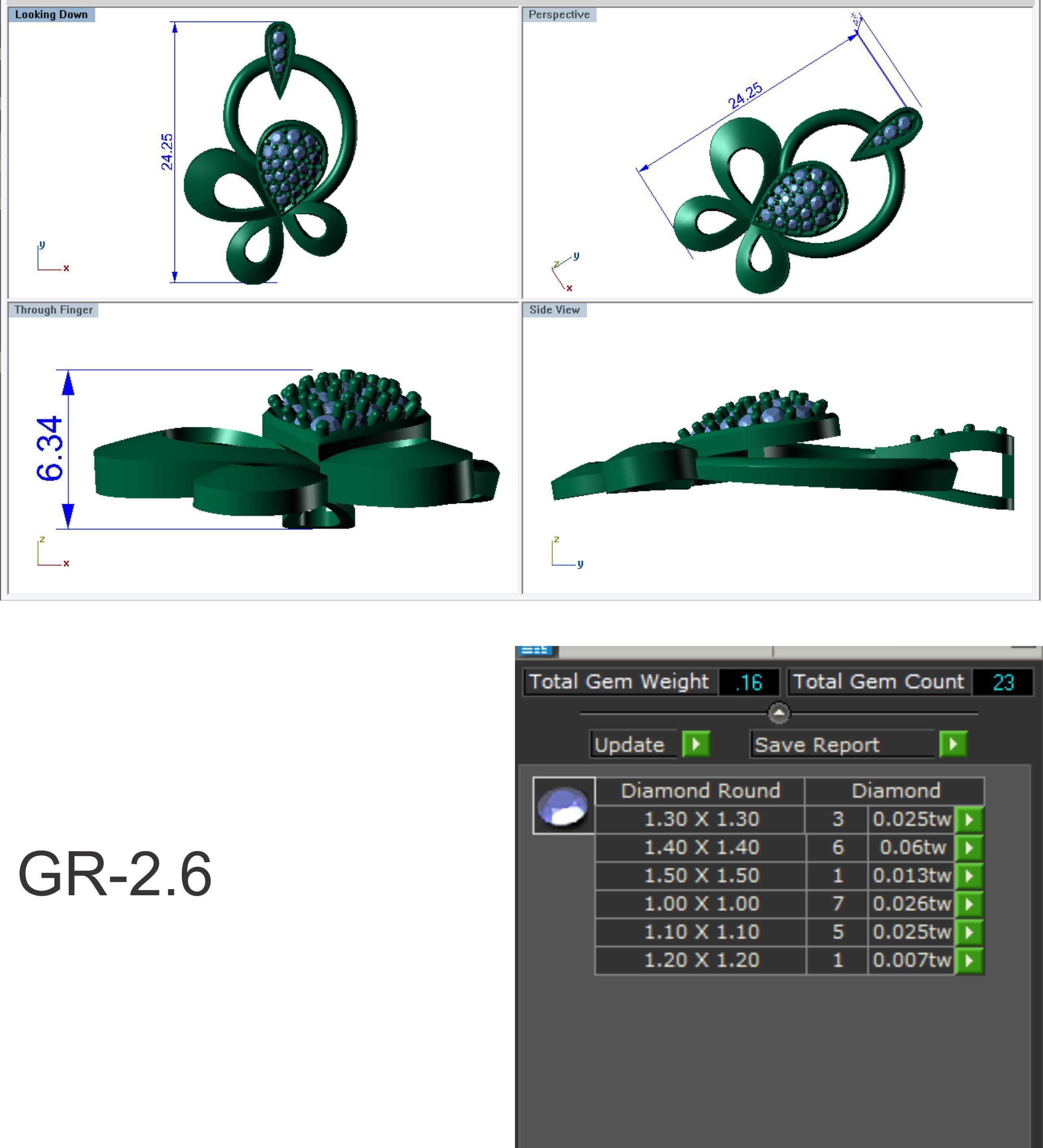The image size is (1043, 1148).
Task: Select the 1.50 X 1.50 size cell
Action: 701,876
